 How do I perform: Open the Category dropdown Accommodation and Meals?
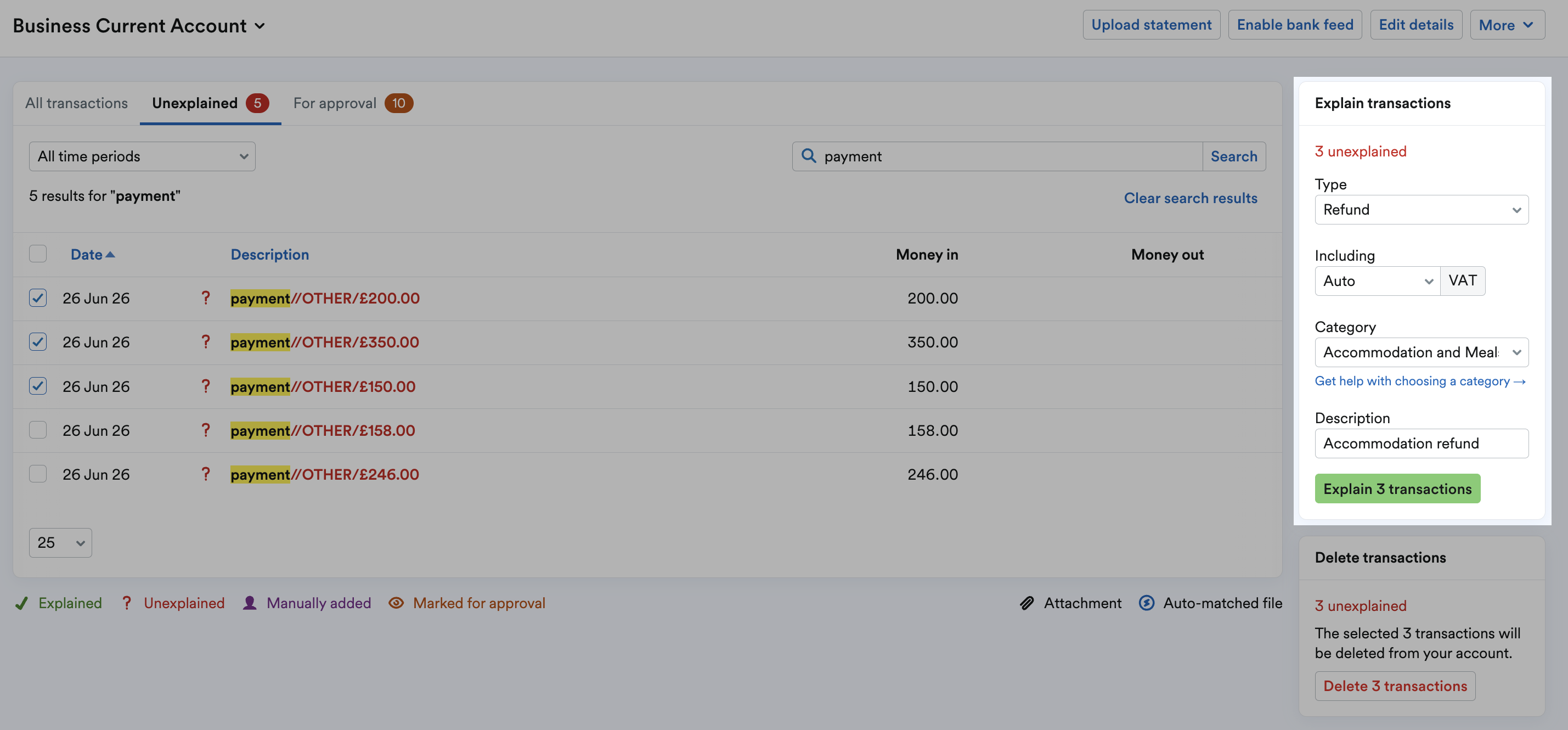[1421, 352]
